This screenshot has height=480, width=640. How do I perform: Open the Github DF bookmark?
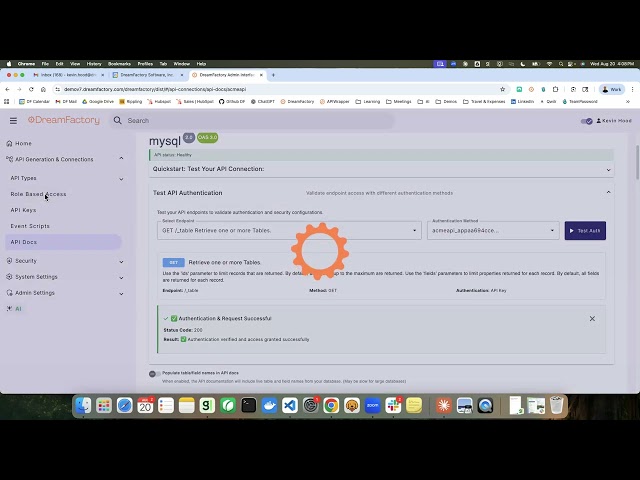(232, 102)
